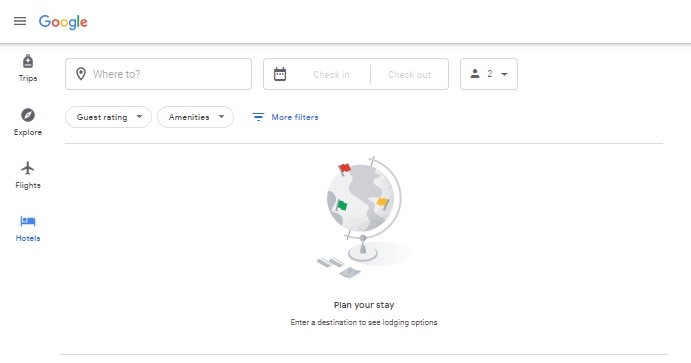The image size is (691, 363).
Task: Expand the Amenities filter dropdown
Action: click(x=195, y=117)
